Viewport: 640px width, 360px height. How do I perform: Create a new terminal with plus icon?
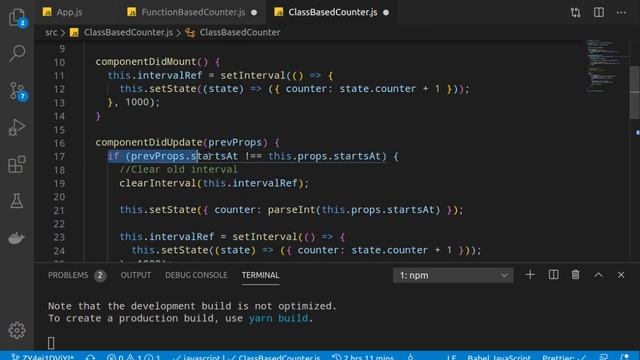point(530,275)
